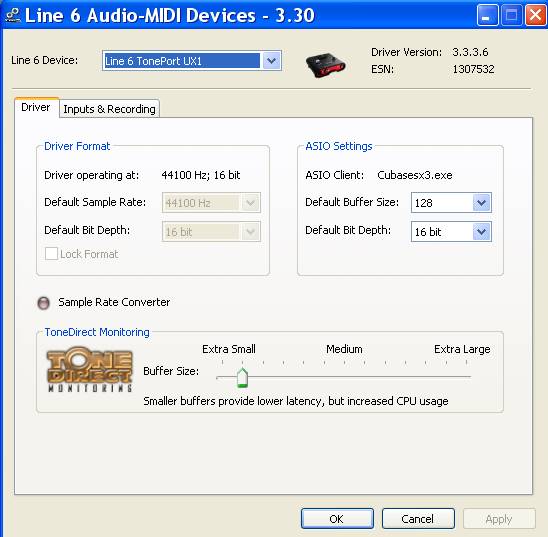
Task: Open the Default Buffer Size dropdown
Action: click(451, 202)
